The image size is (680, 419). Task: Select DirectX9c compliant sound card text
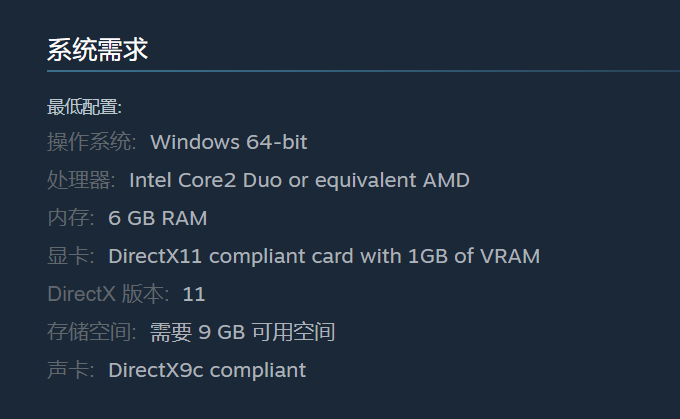point(207,370)
